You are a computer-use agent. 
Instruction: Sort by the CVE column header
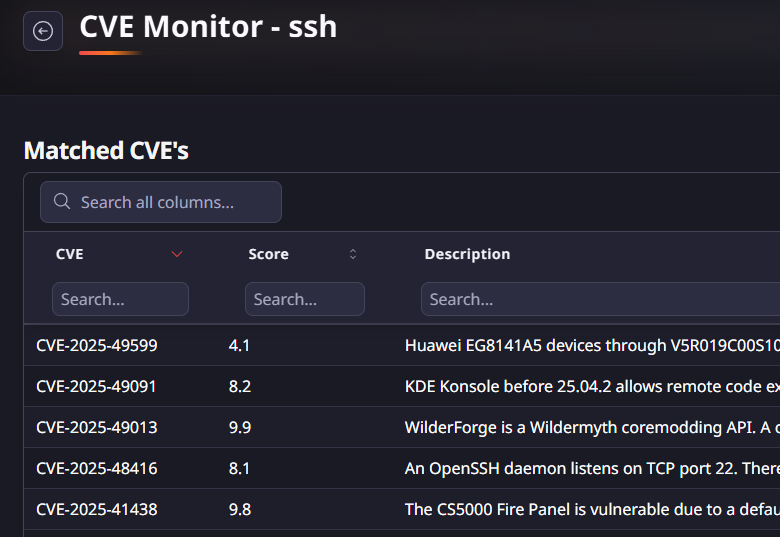tap(70, 254)
